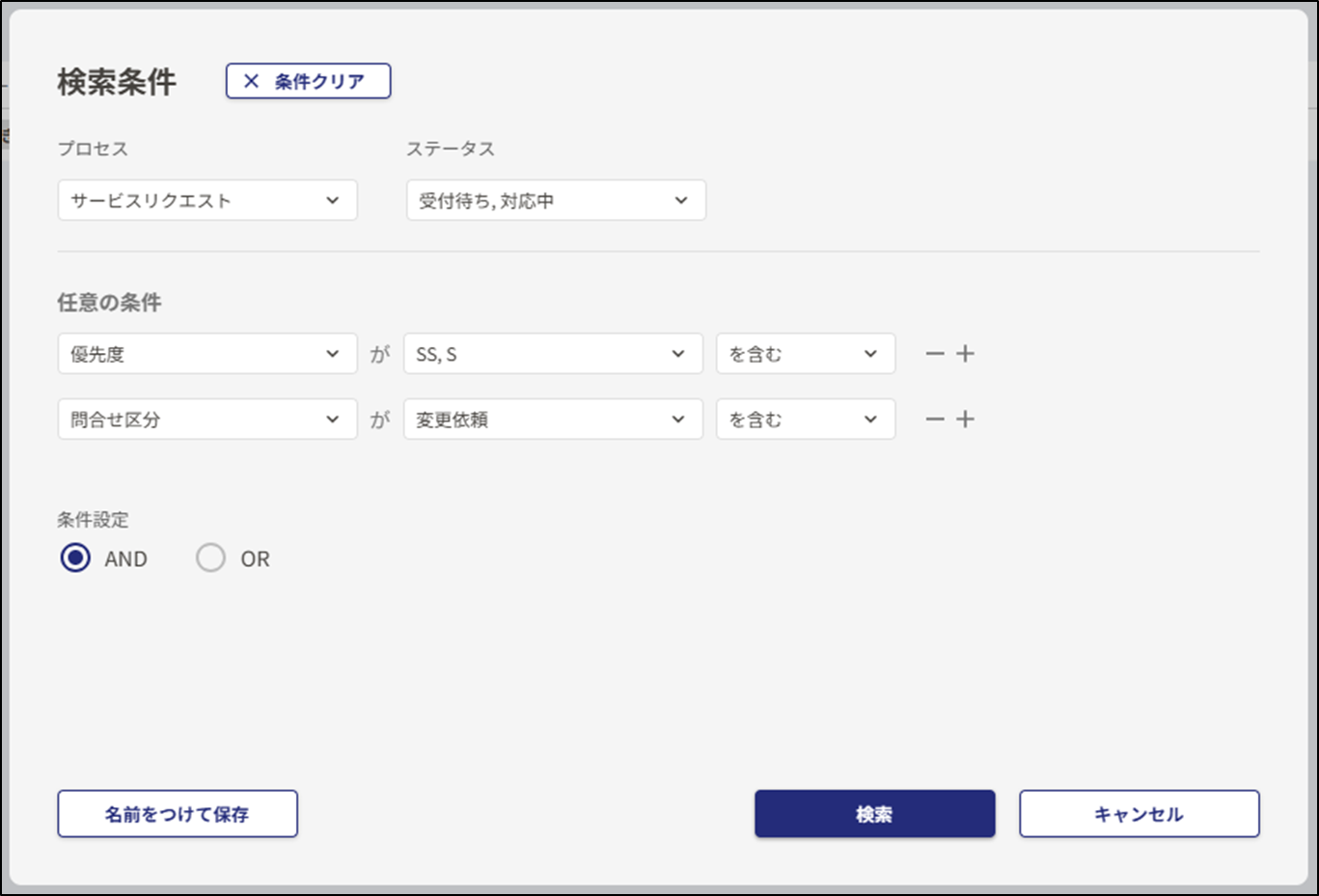The height and width of the screenshot is (896, 1319).
Task: Expand the first を含む operator dropdown
Action: pos(805,353)
